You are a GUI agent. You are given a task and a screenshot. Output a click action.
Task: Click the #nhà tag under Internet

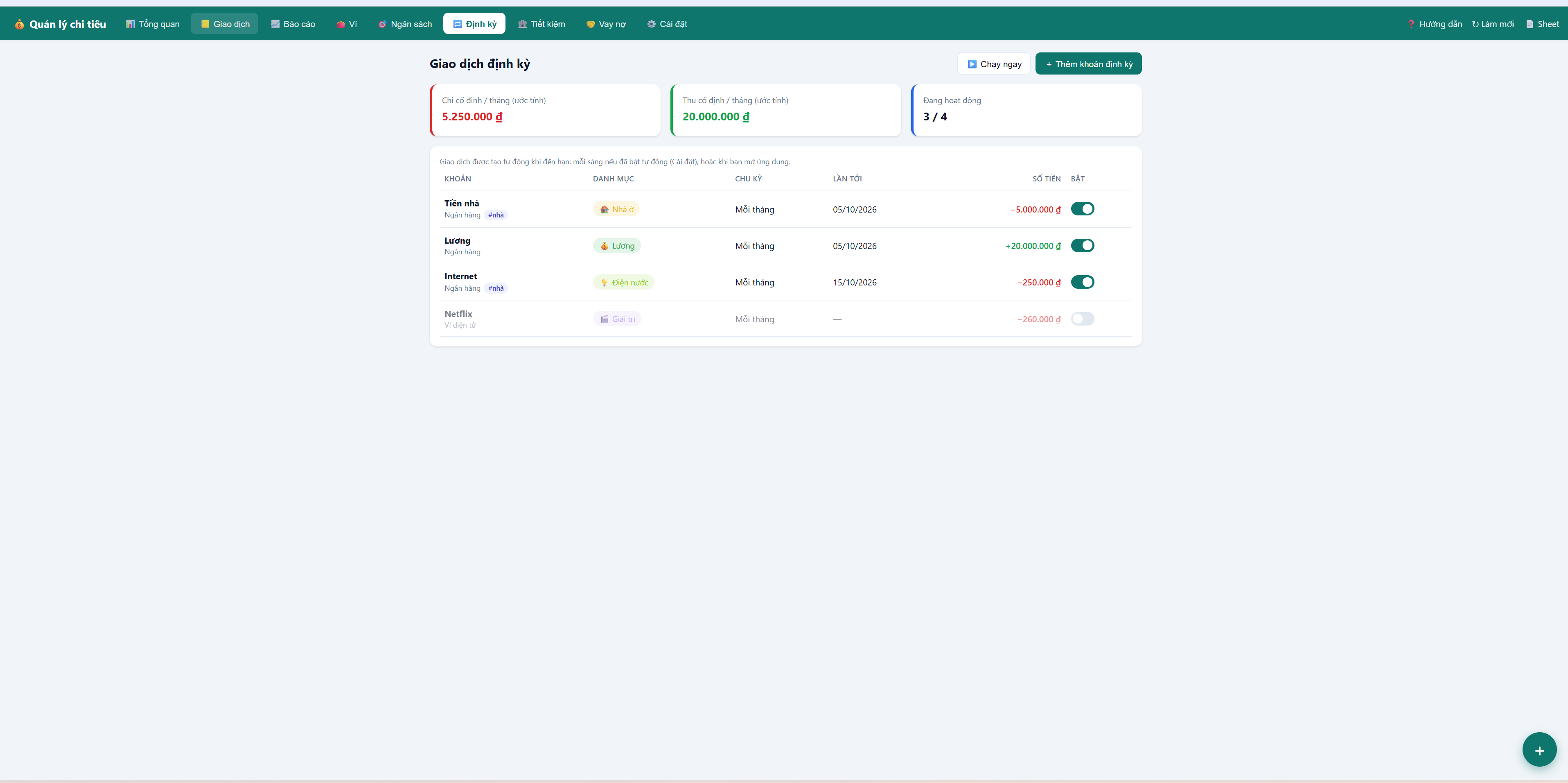tap(496, 289)
